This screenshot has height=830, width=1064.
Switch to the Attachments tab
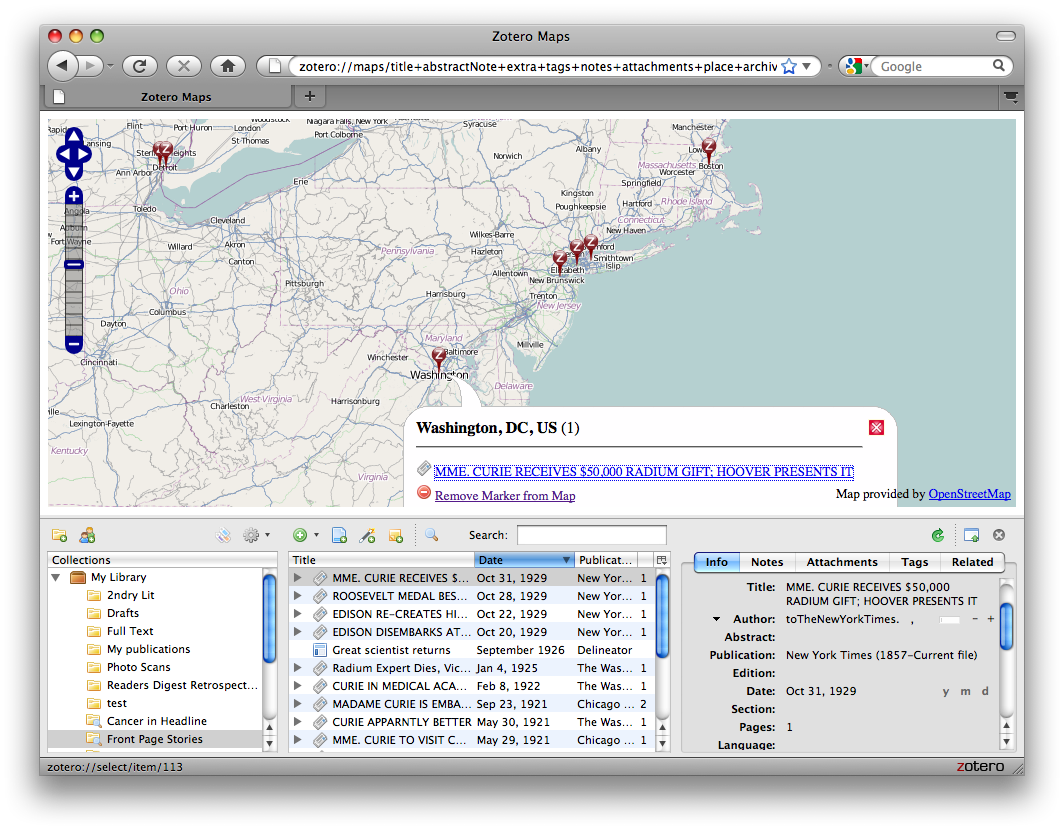pos(841,562)
